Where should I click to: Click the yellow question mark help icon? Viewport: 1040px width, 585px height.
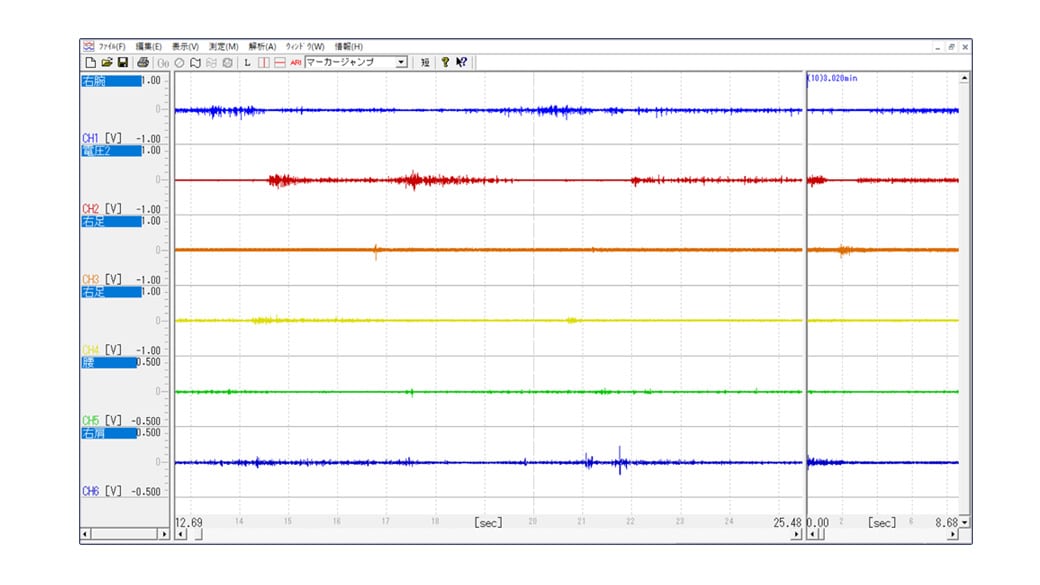[445, 62]
